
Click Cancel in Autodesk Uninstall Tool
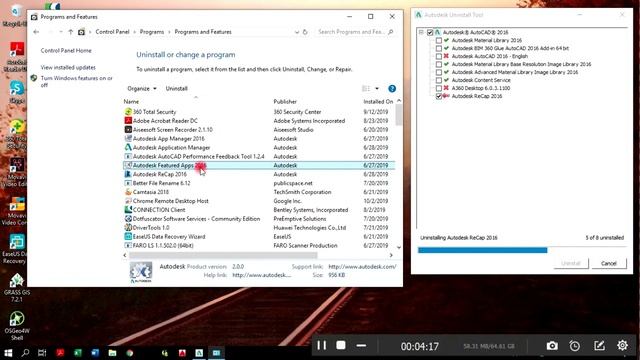coord(608,263)
